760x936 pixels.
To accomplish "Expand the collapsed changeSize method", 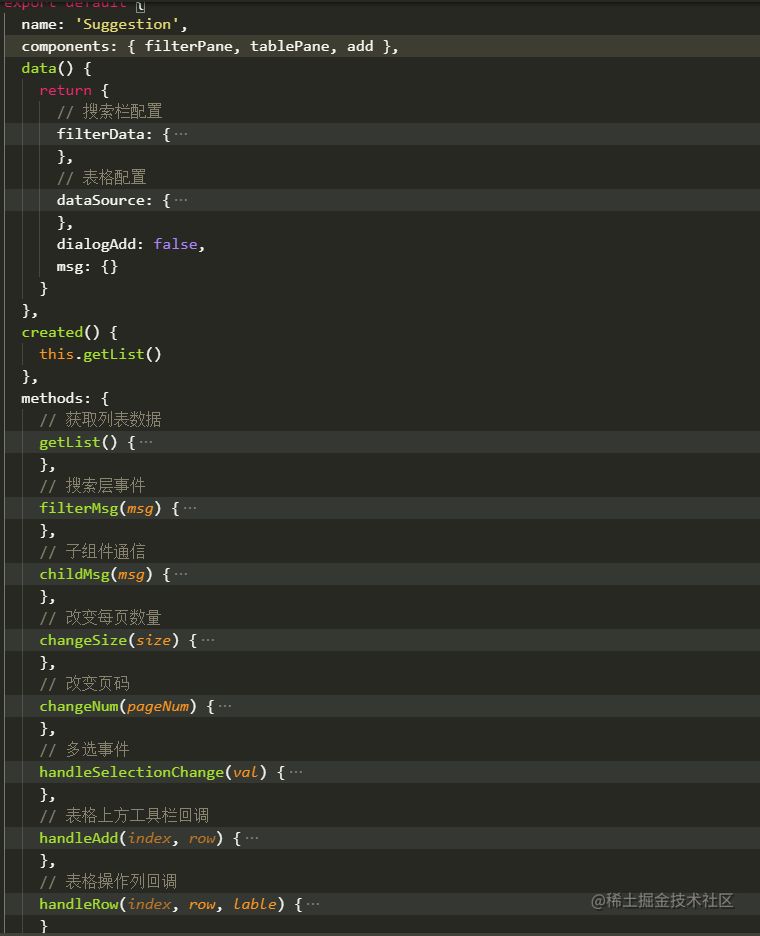I will click(x=207, y=640).
